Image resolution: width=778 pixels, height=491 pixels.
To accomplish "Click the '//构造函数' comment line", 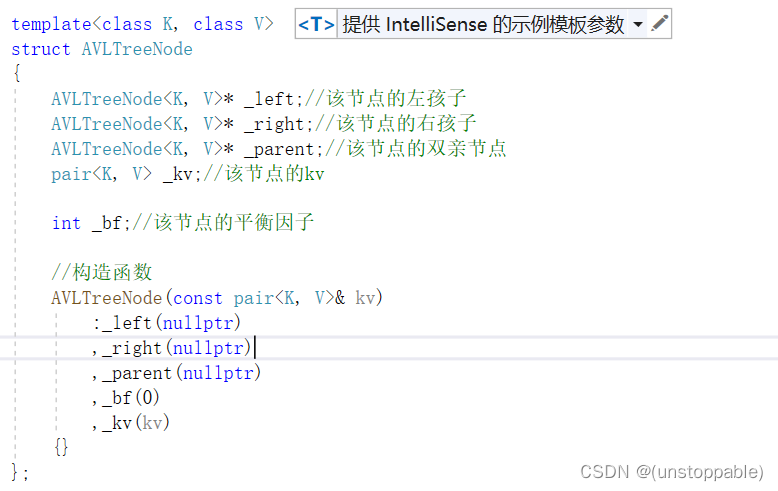I will (x=102, y=273).
